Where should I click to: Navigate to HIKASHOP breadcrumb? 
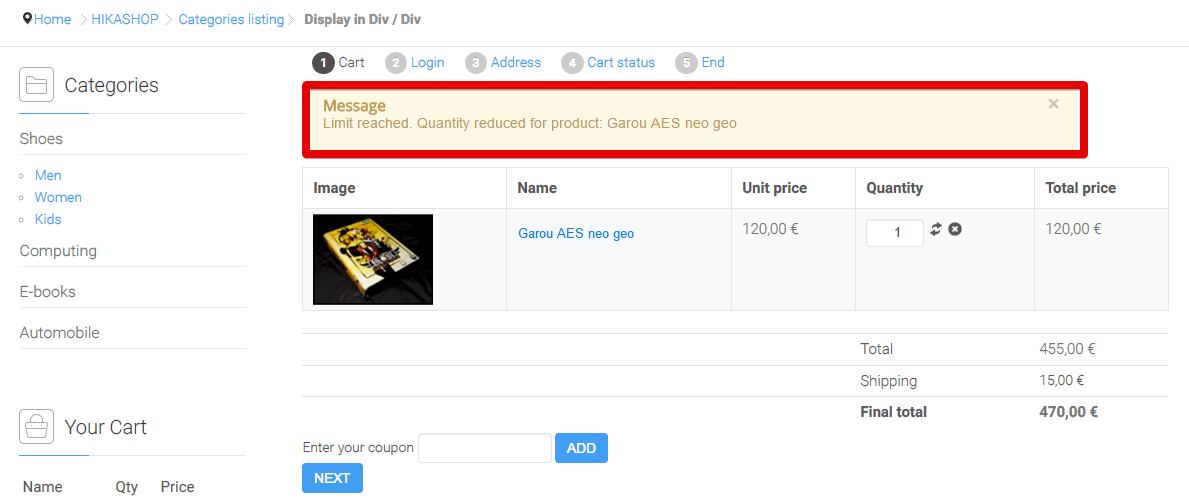(125, 20)
